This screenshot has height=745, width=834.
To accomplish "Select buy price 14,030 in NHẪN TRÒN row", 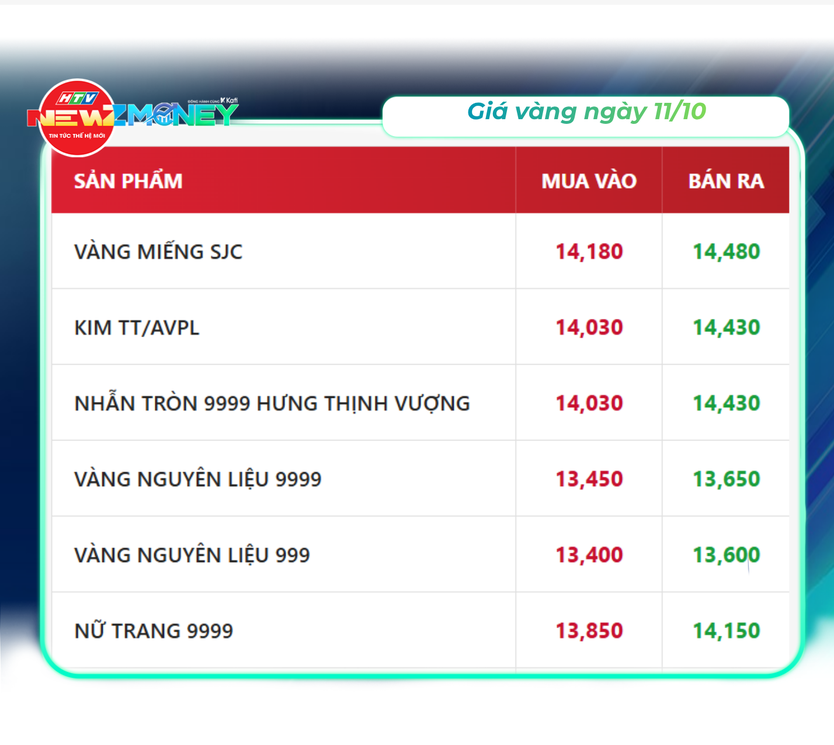I will 589,403.
